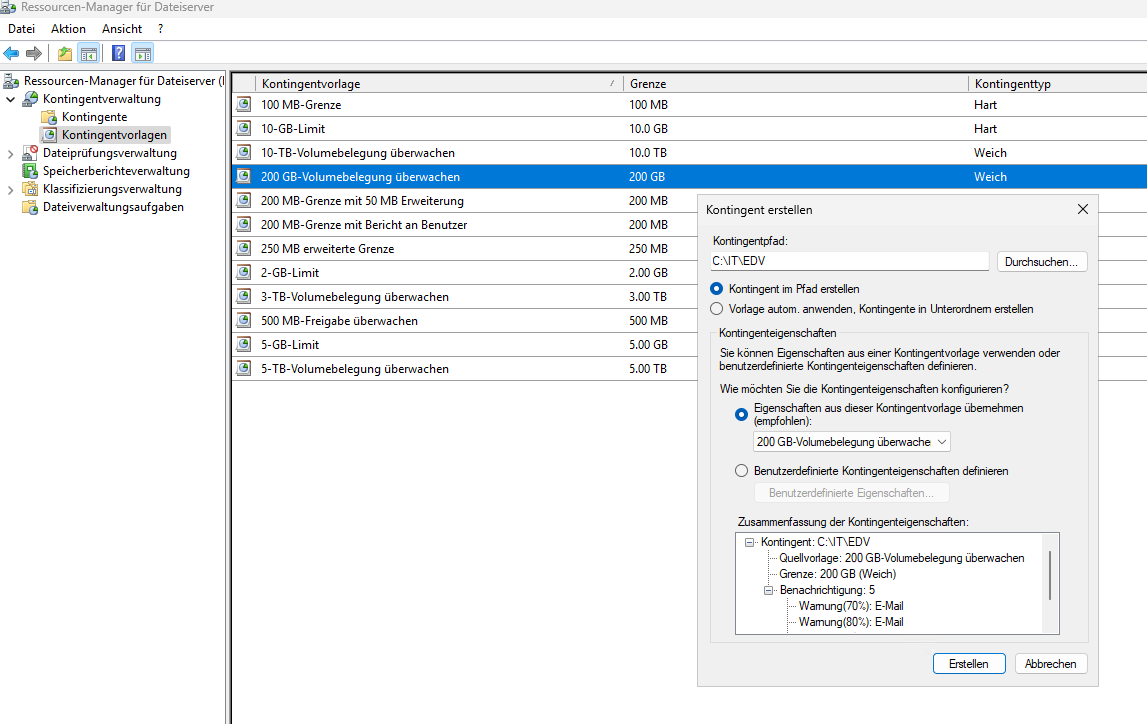Select 'Vorlage autom. anwenden' radio button
1147x724 pixels.
pos(716,309)
